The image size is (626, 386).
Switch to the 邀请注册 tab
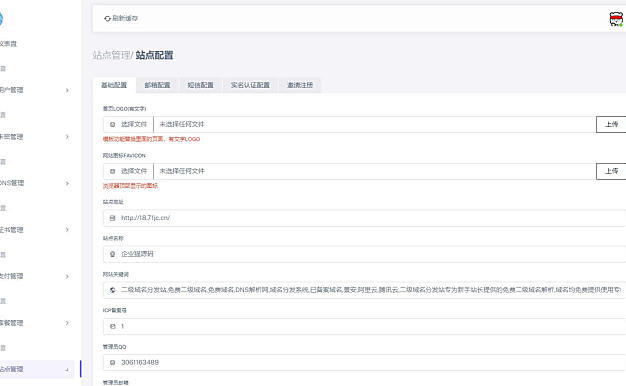coord(300,85)
